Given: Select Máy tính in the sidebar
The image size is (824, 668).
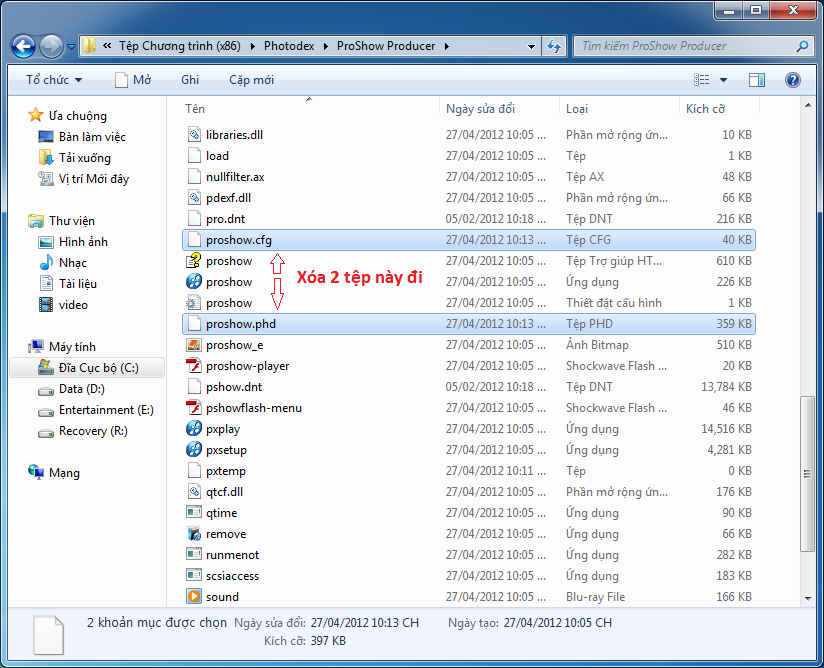Looking at the screenshot, I should (x=62, y=347).
